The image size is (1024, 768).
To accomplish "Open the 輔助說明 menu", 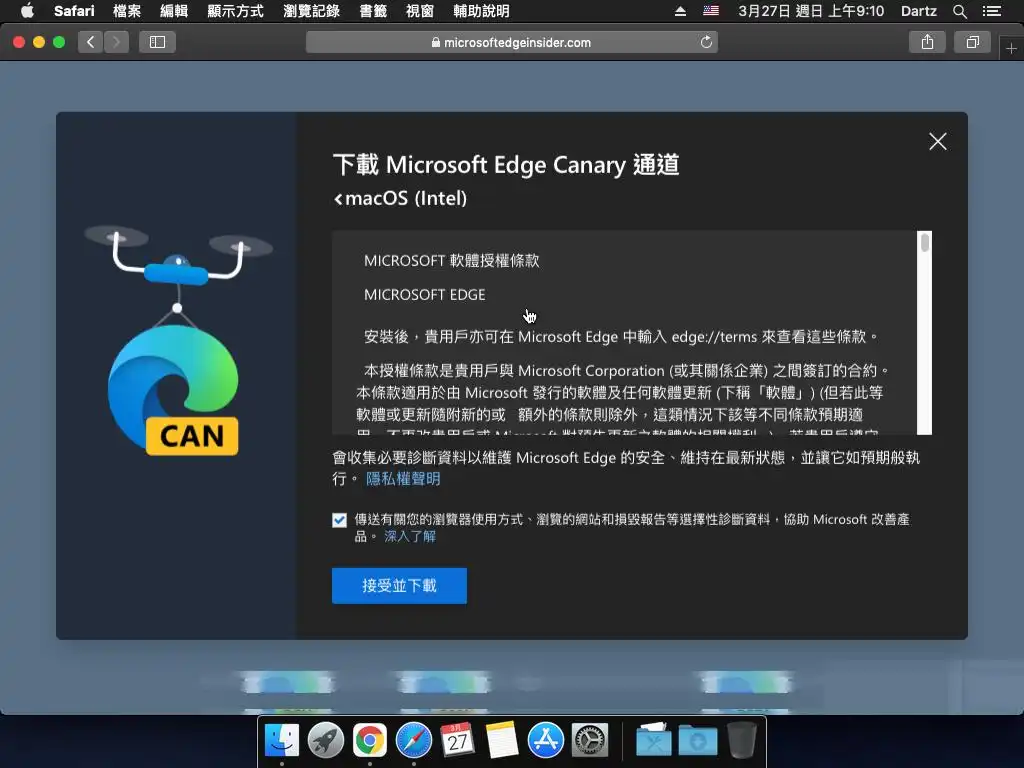I will click(x=481, y=11).
